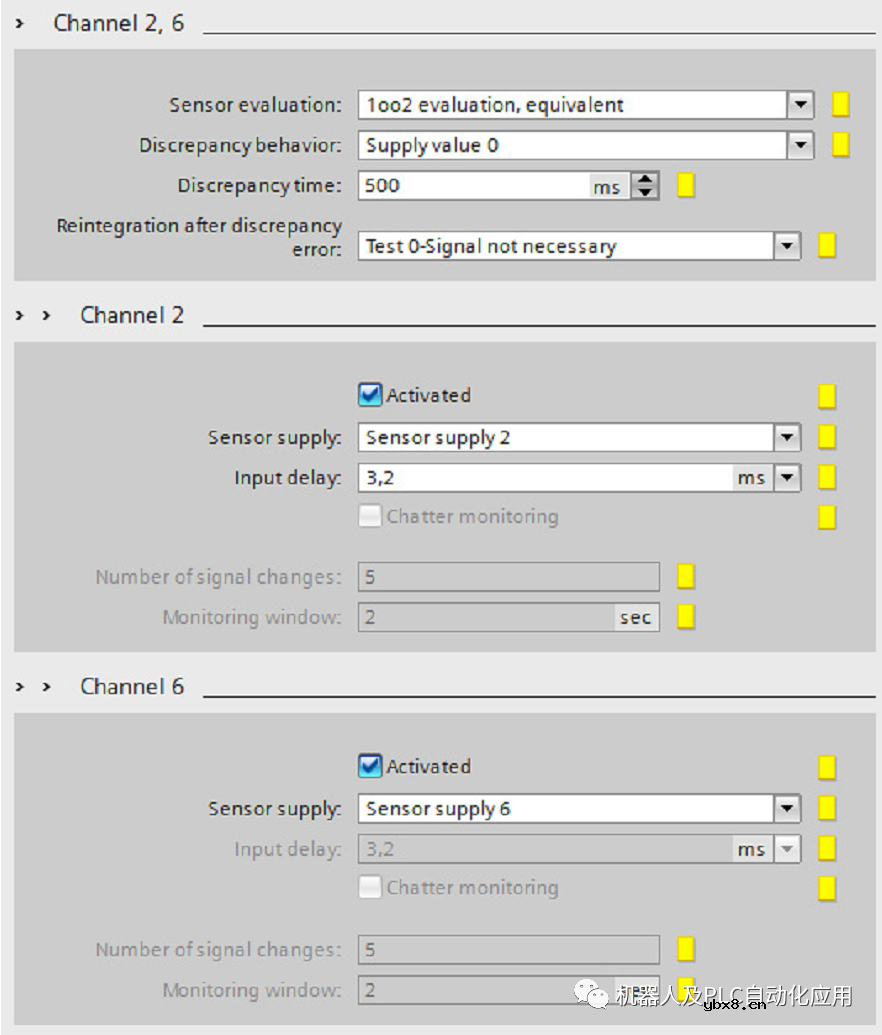Open the Discrepancy behavior dropdown
Screen dimensions: 882x1035
click(x=800, y=145)
